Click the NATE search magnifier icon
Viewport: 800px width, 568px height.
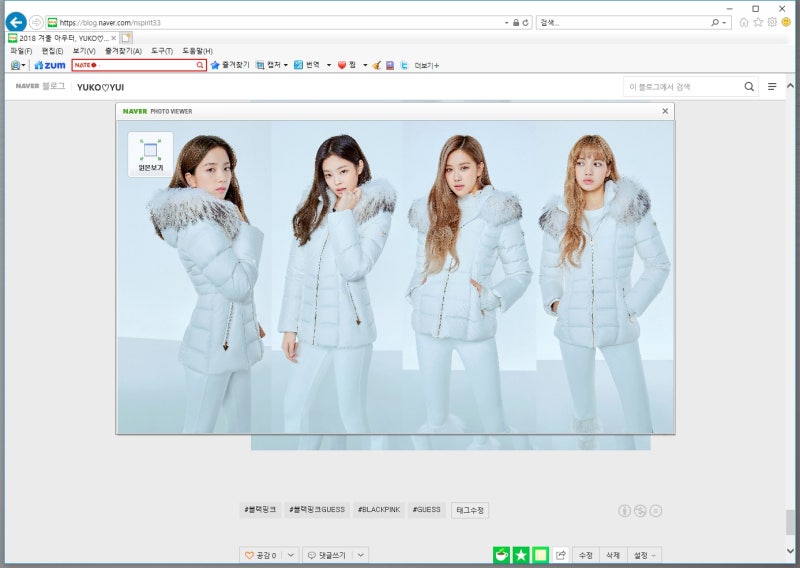click(x=200, y=65)
